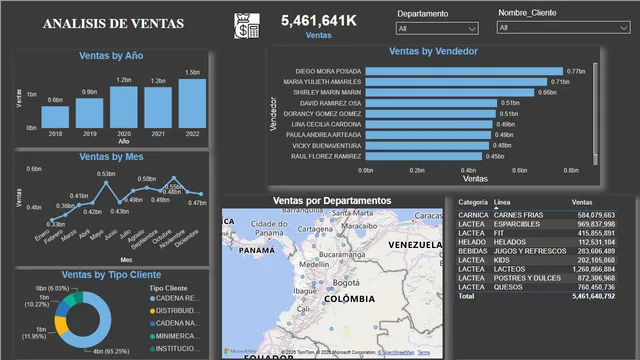Sort table by Linea column header

tap(502, 202)
